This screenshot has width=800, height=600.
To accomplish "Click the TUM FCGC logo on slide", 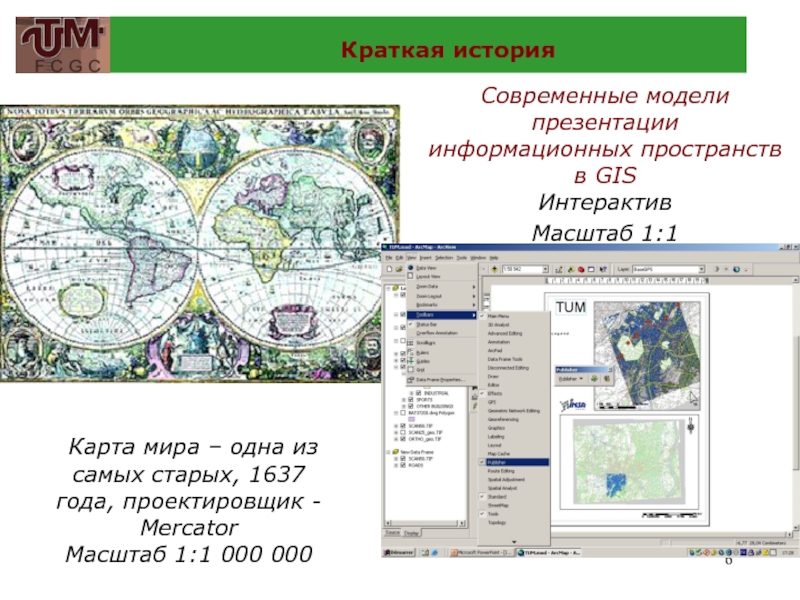I will [x=63, y=45].
